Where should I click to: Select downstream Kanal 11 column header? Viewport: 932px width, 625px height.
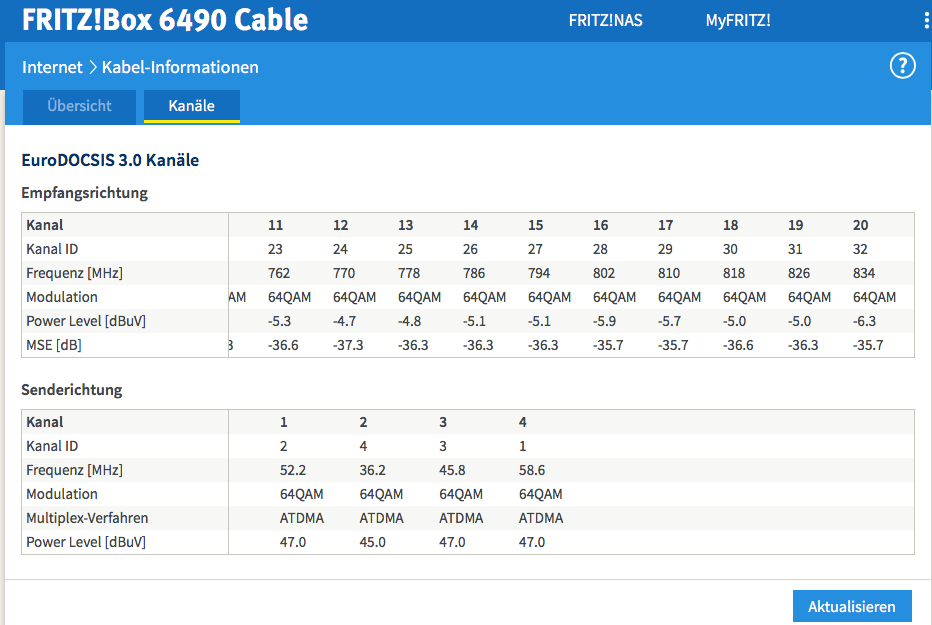coord(276,225)
